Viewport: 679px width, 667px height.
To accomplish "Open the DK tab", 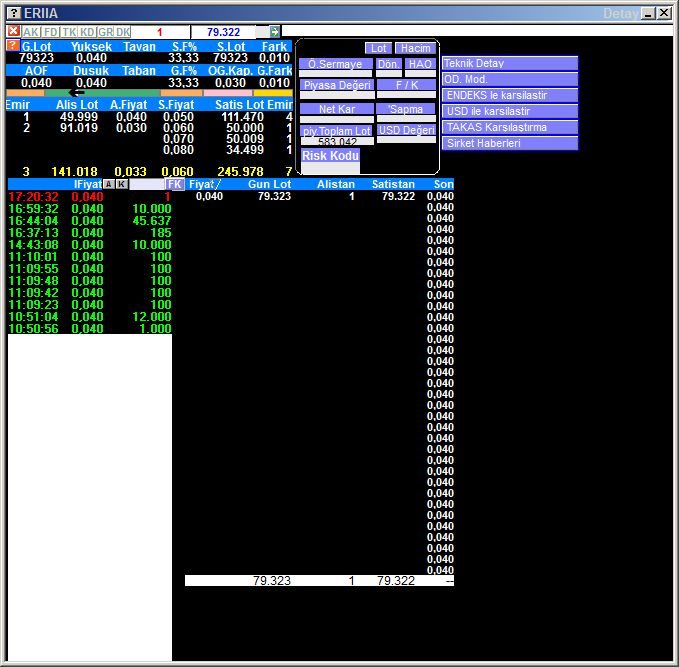I will 123,32.
